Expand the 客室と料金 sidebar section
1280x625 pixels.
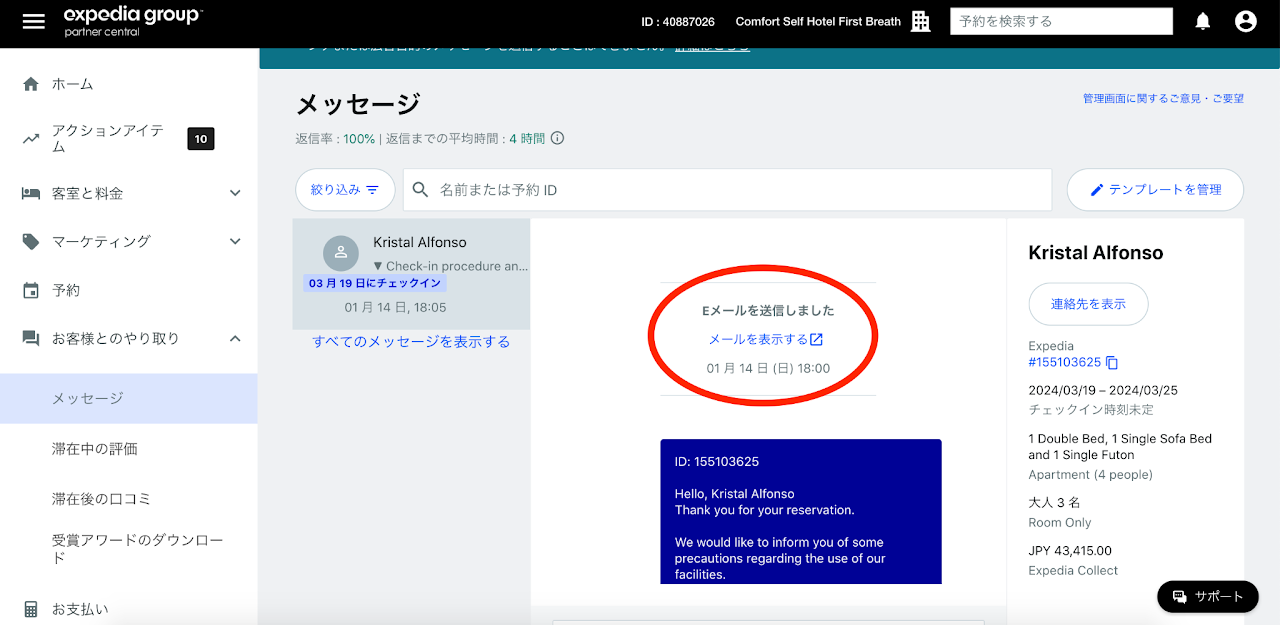(235, 193)
